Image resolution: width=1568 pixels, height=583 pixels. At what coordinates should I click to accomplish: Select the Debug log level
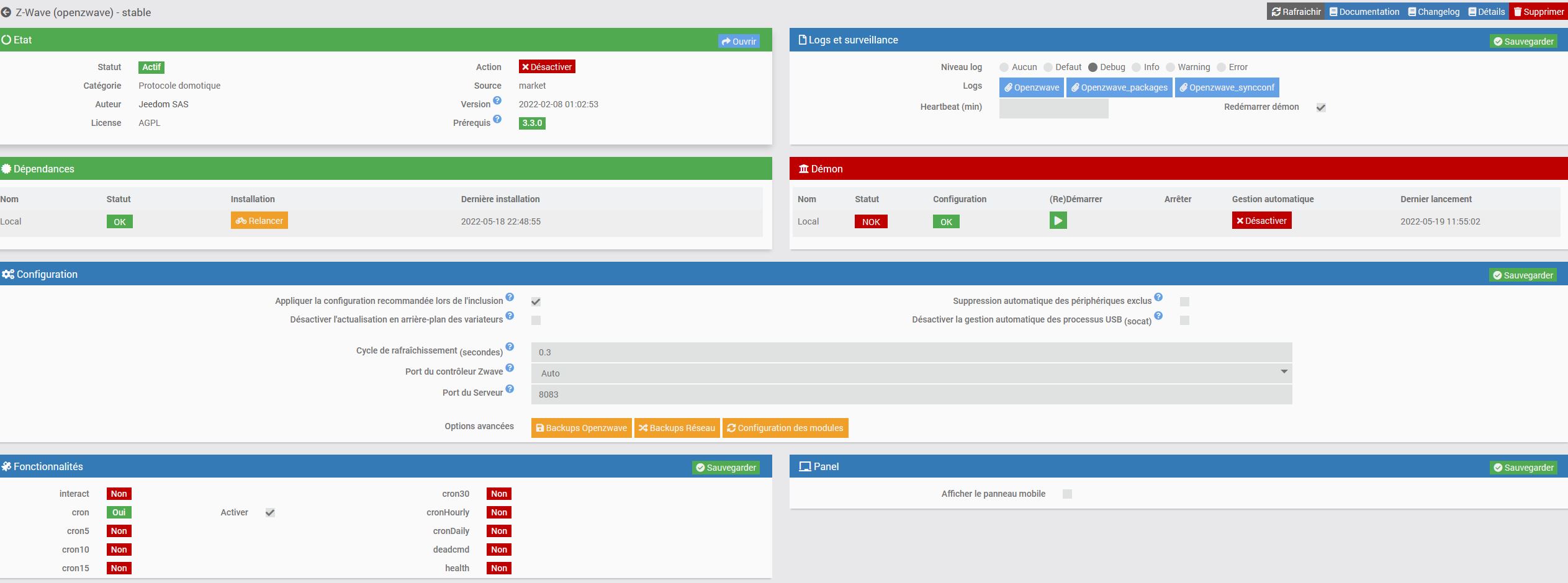[x=1093, y=67]
